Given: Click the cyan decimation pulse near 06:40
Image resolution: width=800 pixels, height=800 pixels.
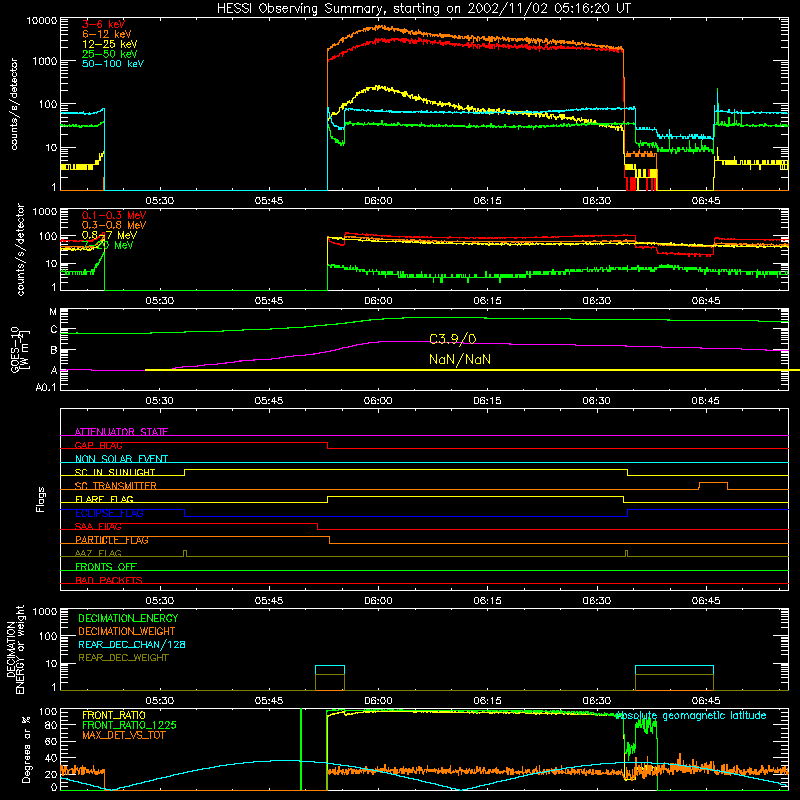Looking at the screenshot, I should point(674,666).
